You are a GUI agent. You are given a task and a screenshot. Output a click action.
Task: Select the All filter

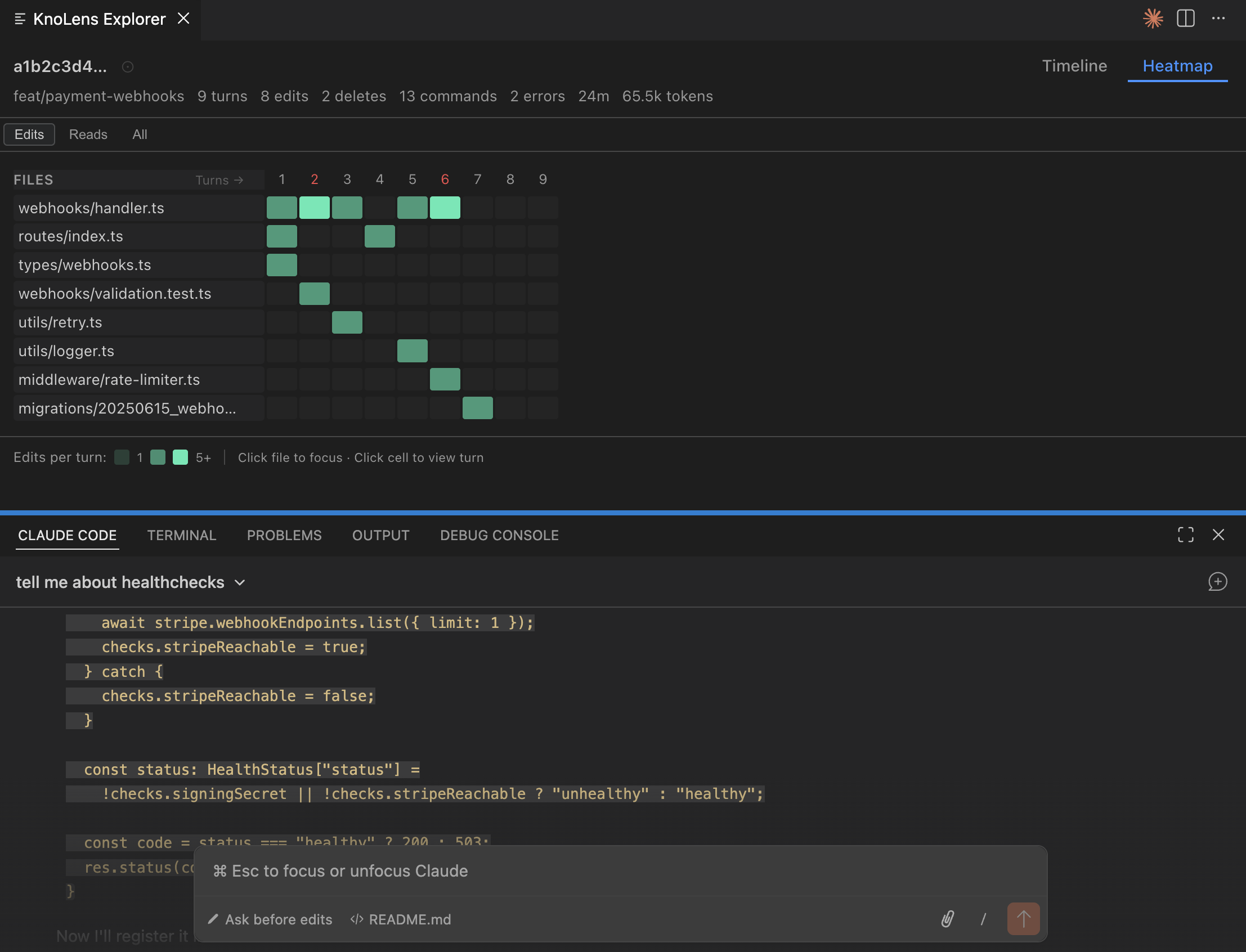tap(140, 134)
